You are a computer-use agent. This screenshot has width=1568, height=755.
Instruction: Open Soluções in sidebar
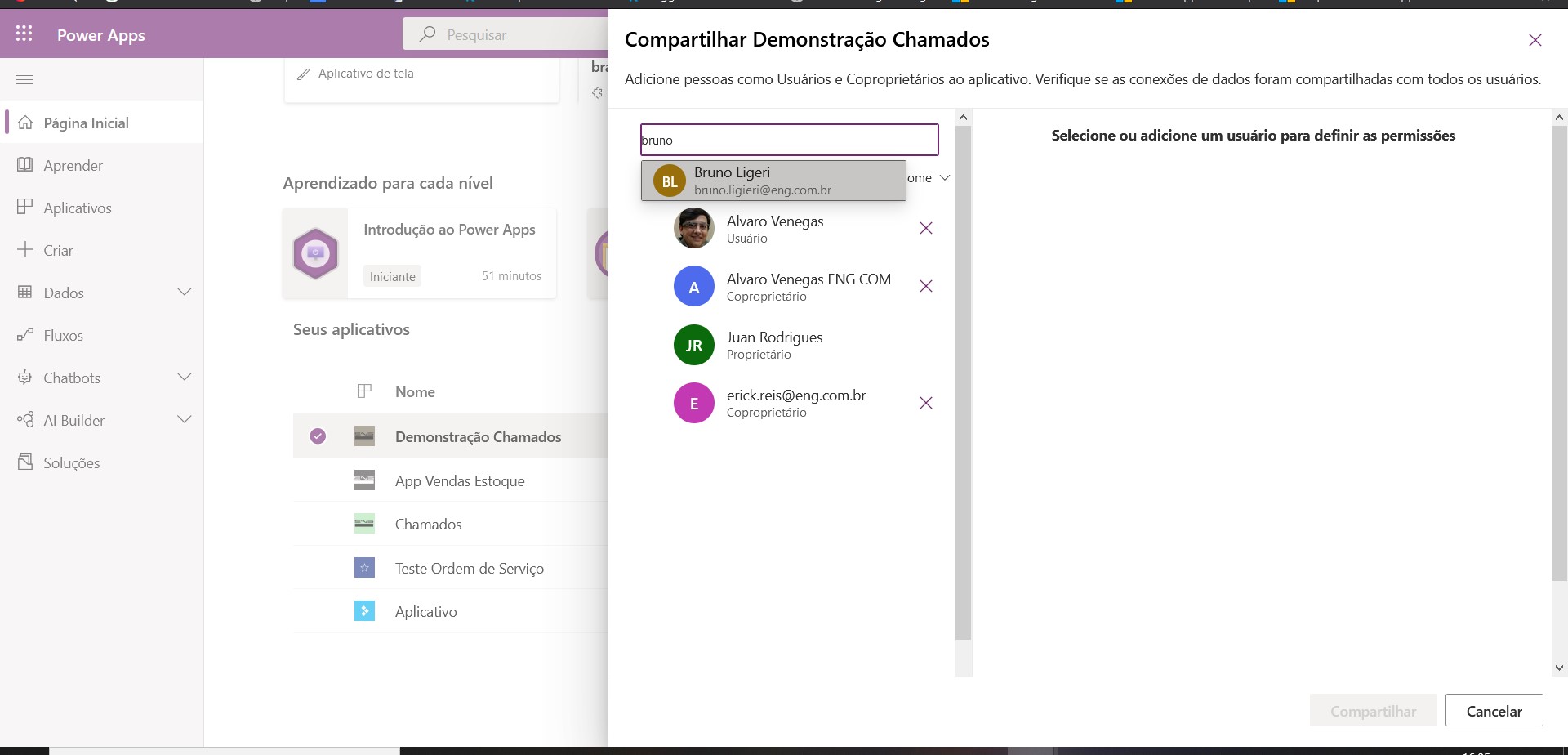click(101, 462)
